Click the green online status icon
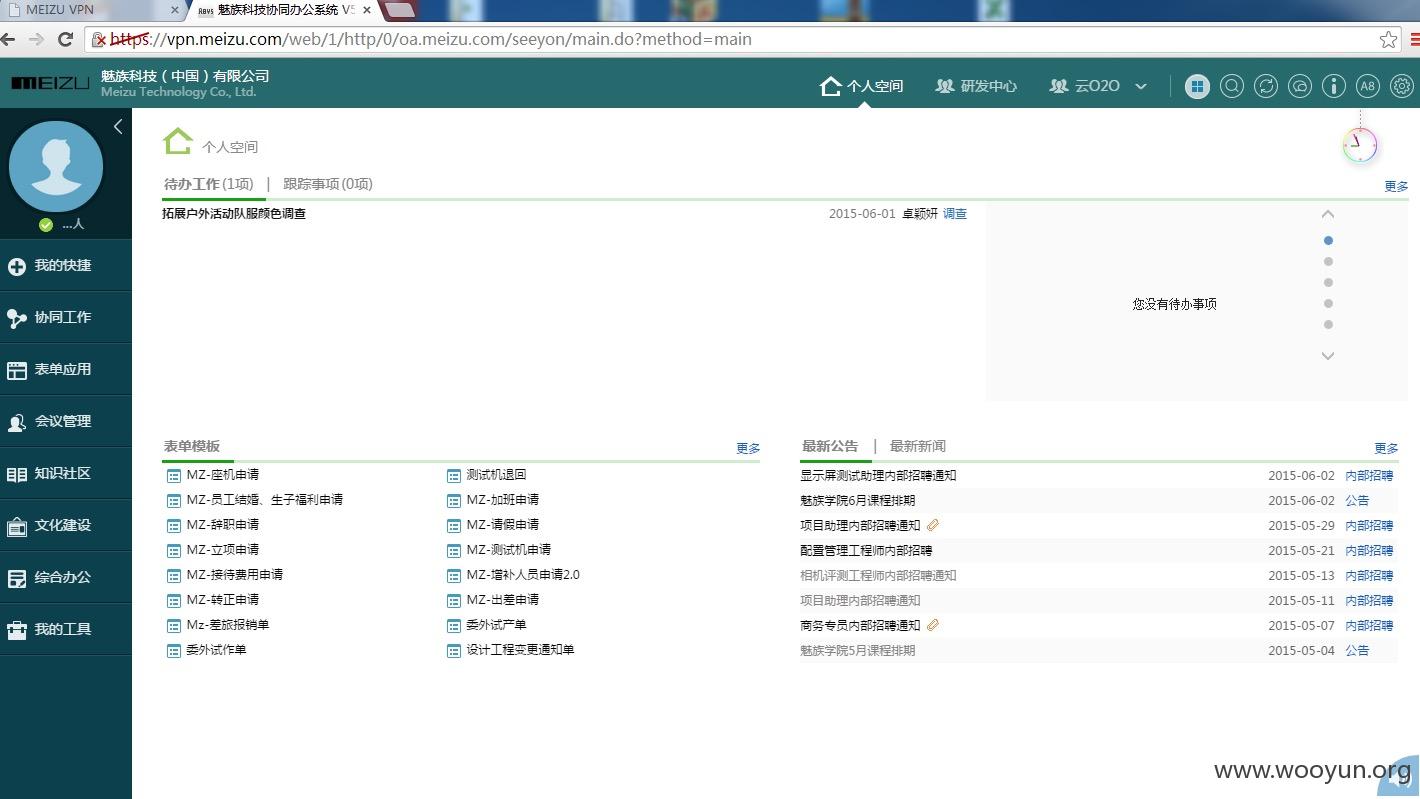Screen dimensions: 1420x799 (x=45, y=225)
